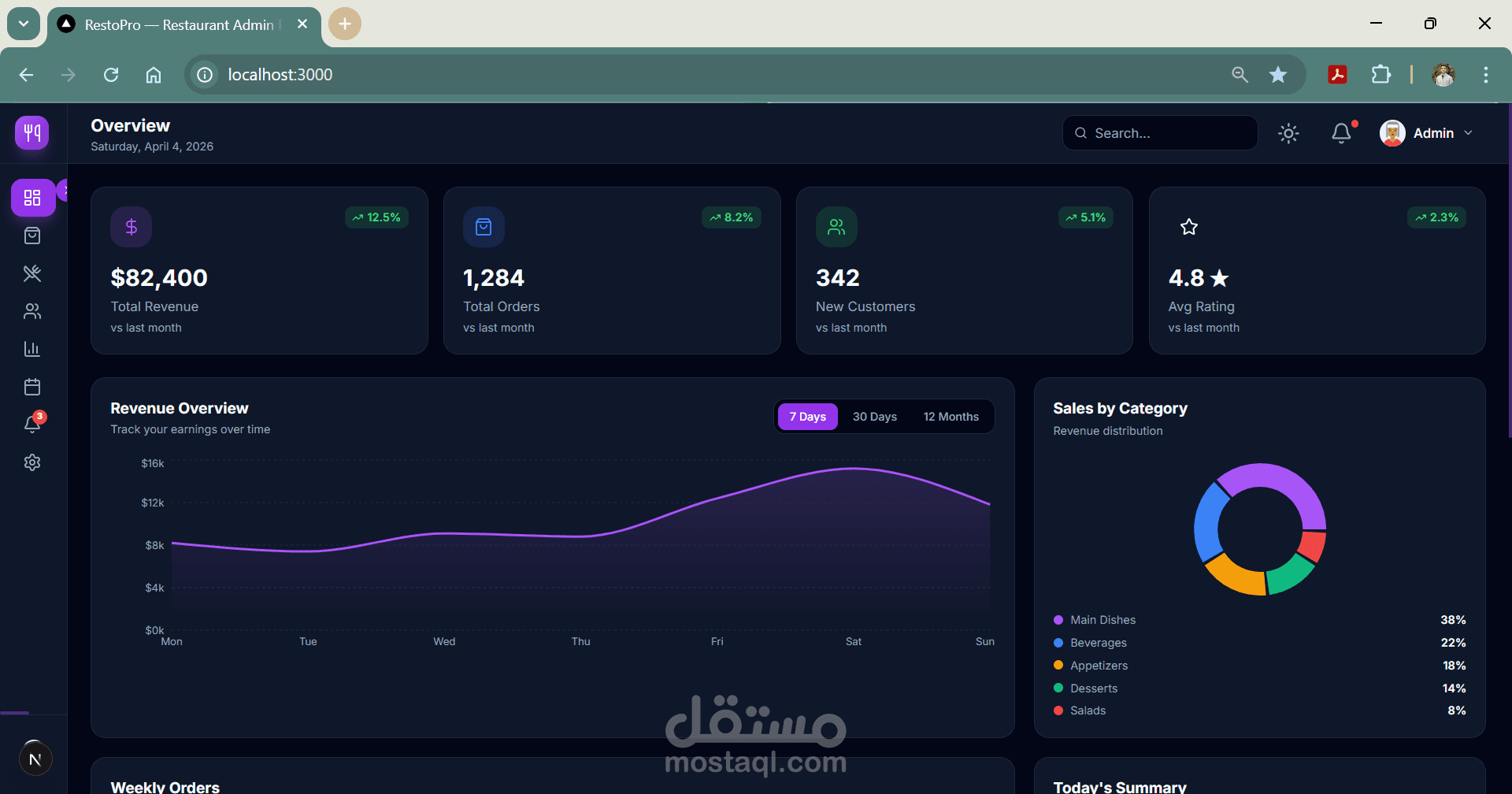
Task: Open the Chrome profile avatar
Action: [1443, 75]
